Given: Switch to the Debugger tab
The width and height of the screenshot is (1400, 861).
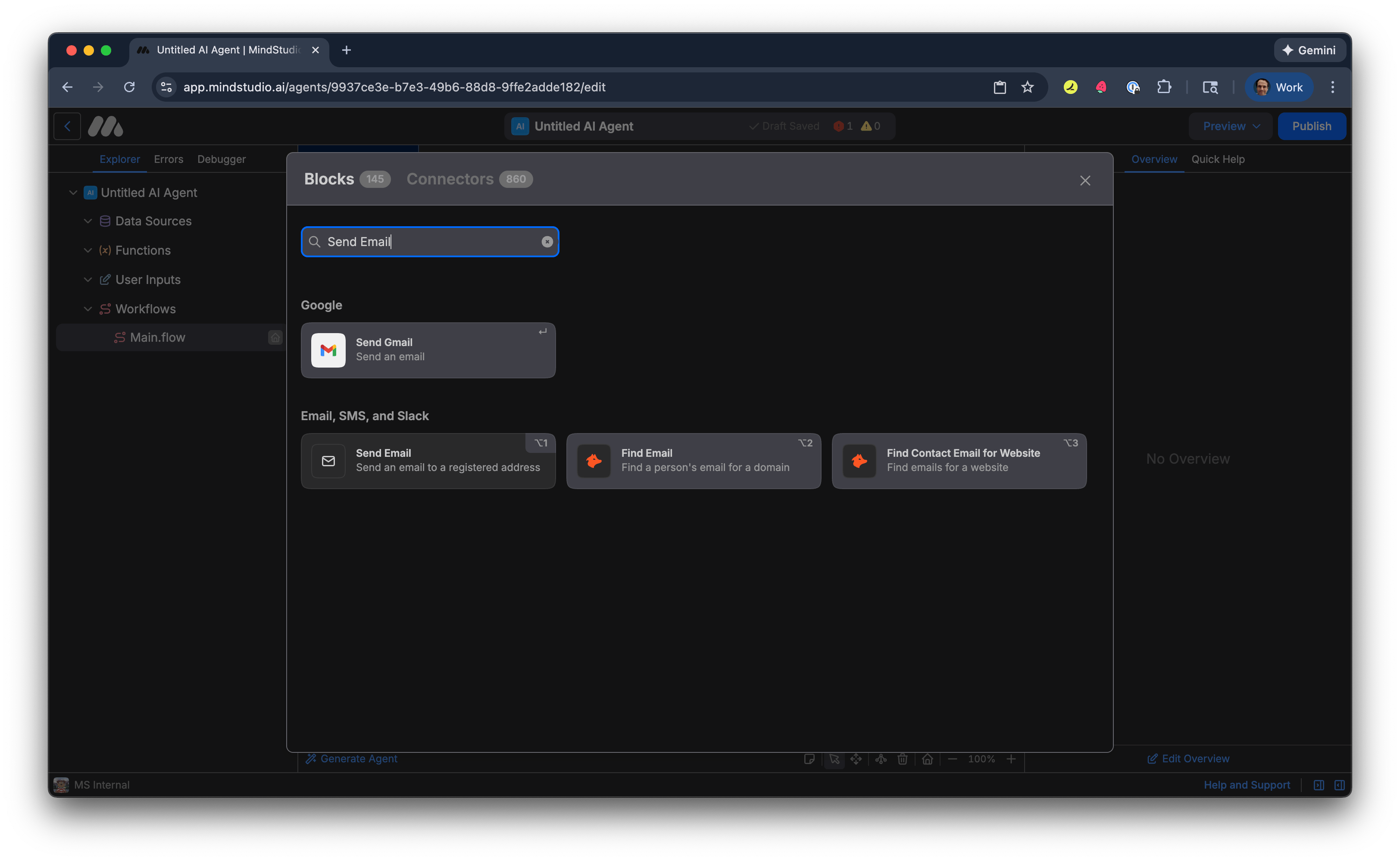Looking at the screenshot, I should (x=221, y=159).
